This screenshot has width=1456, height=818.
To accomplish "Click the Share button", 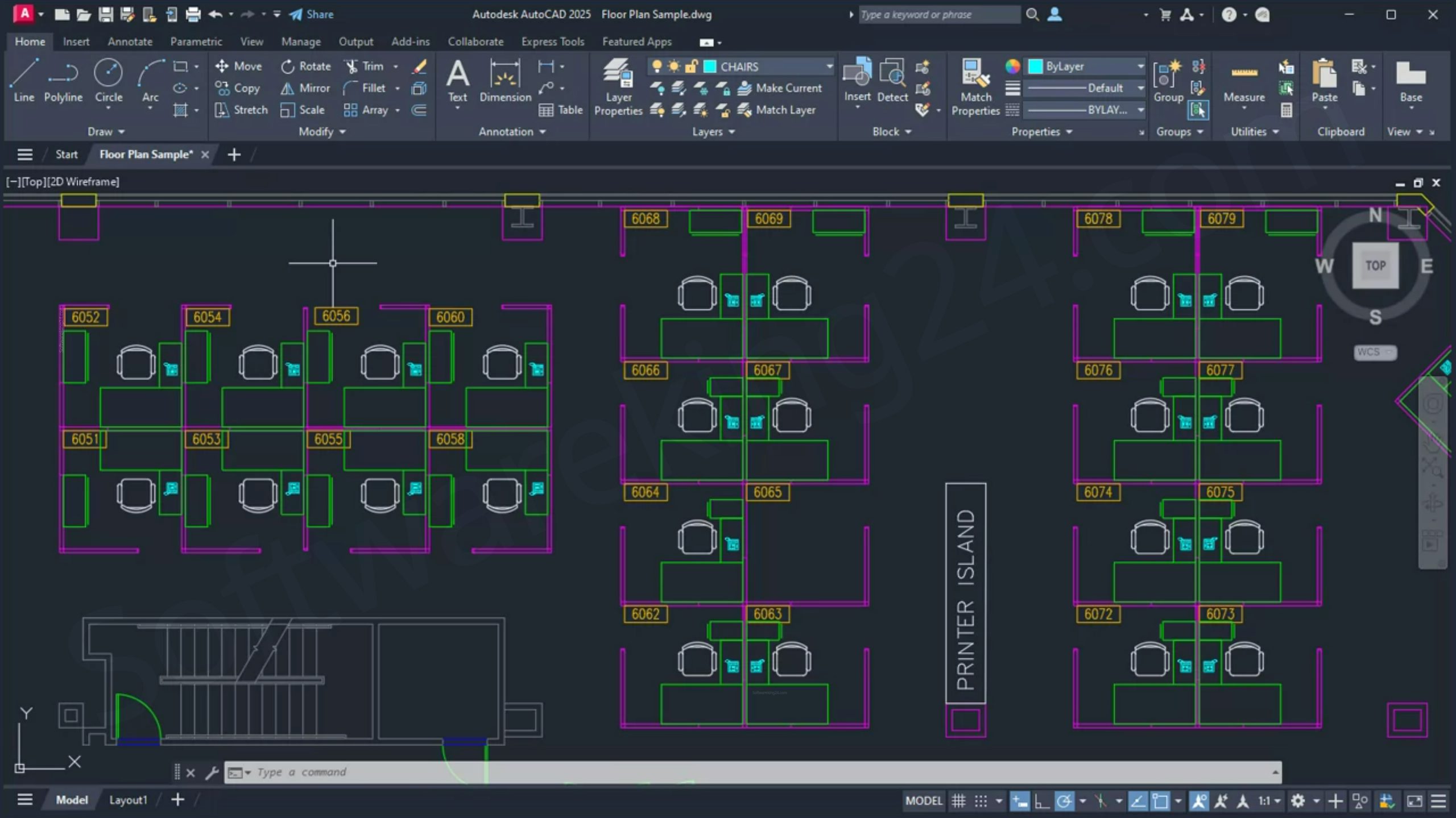I will coord(311,14).
